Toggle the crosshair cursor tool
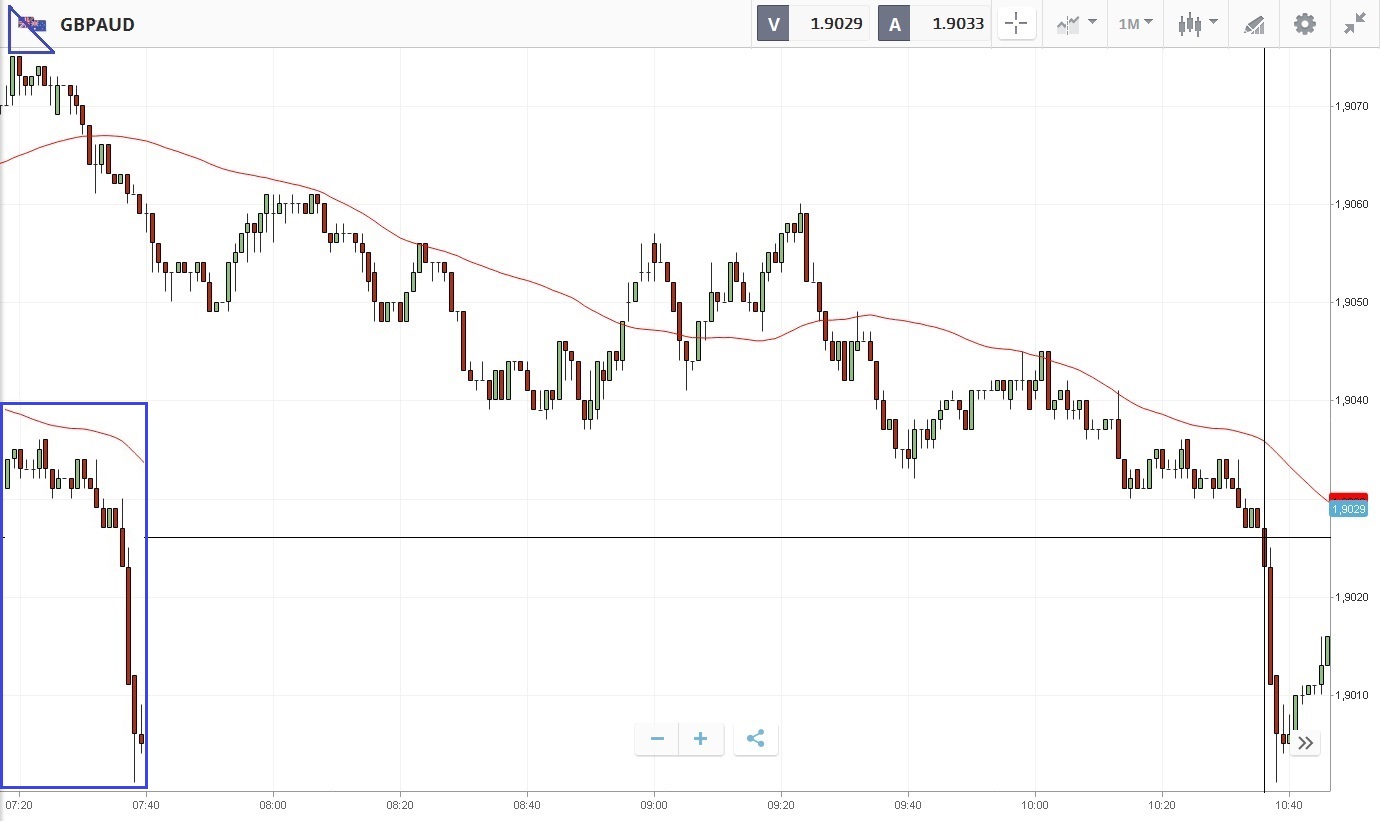 tap(1016, 24)
